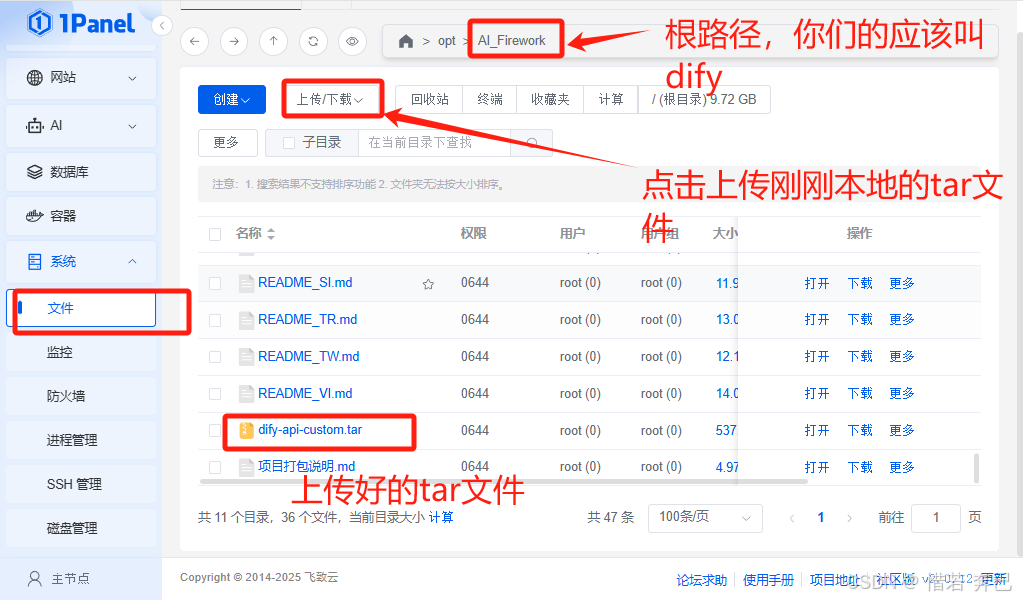Viewport: 1023px width, 600px height.
Task: Click the home icon in the path breadcrumb
Action: [406, 41]
